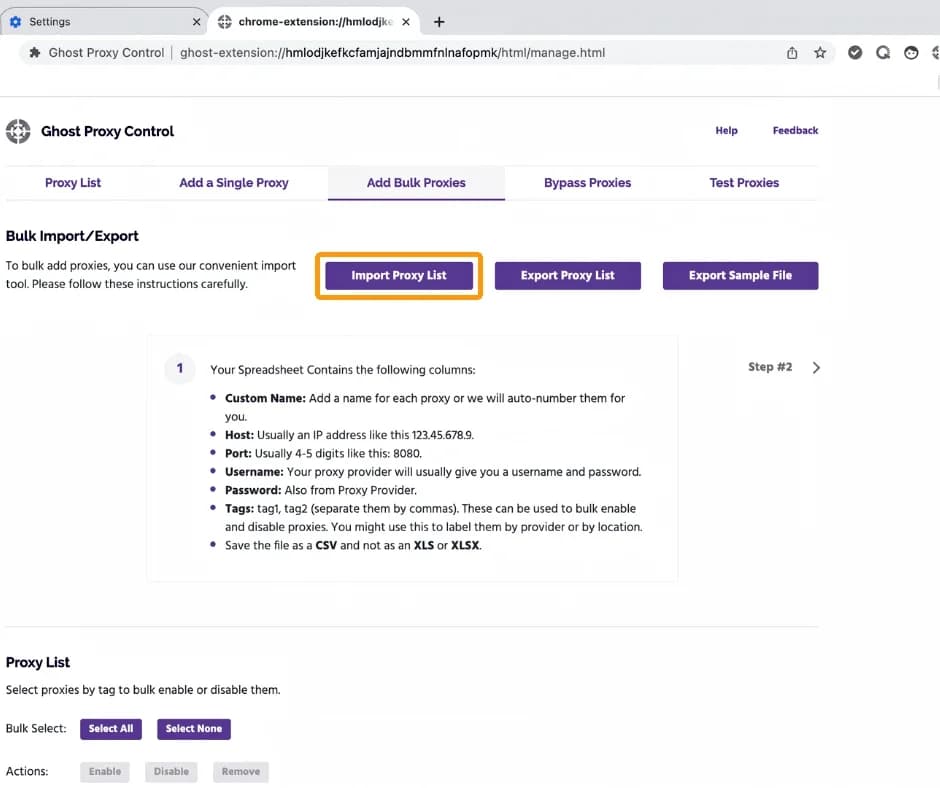Expand Step #2 with the chevron
Viewport: 940px width, 788px height.
pos(816,367)
